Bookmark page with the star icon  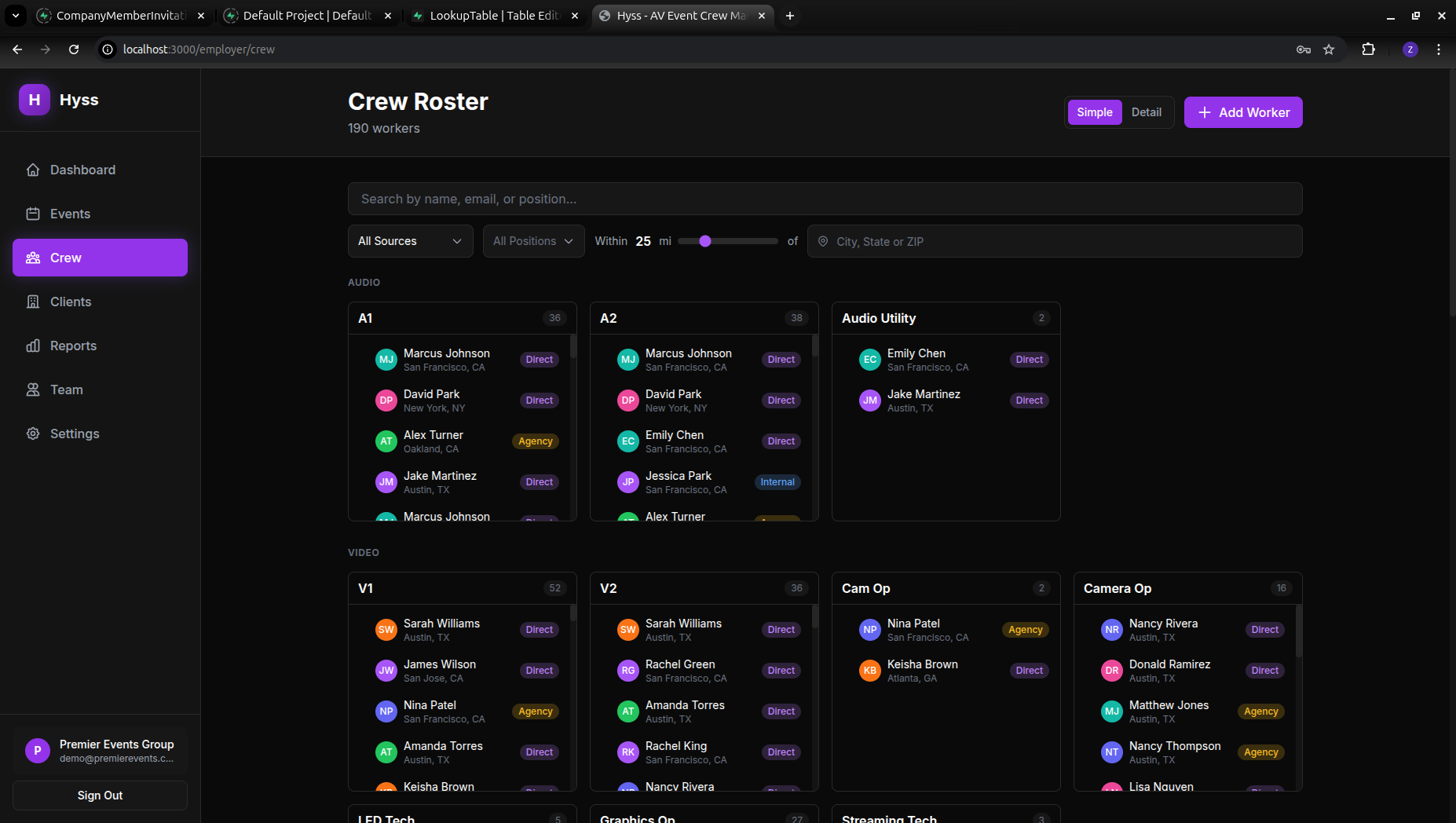click(x=1329, y=49)
